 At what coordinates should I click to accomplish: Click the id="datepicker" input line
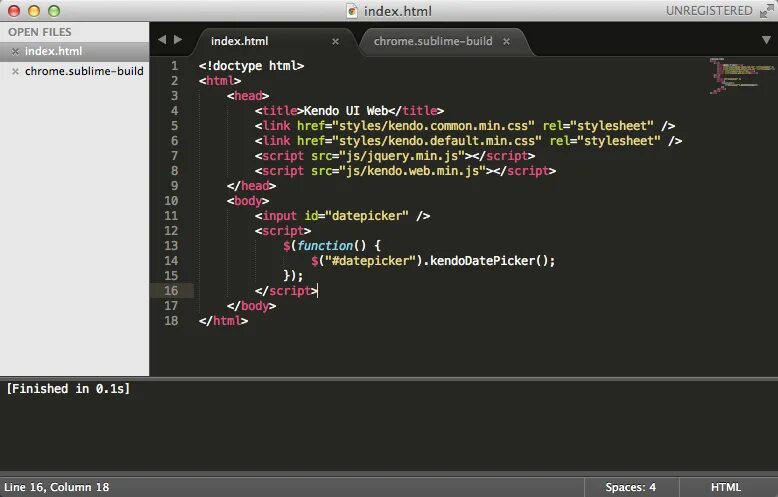pos(342,216)
